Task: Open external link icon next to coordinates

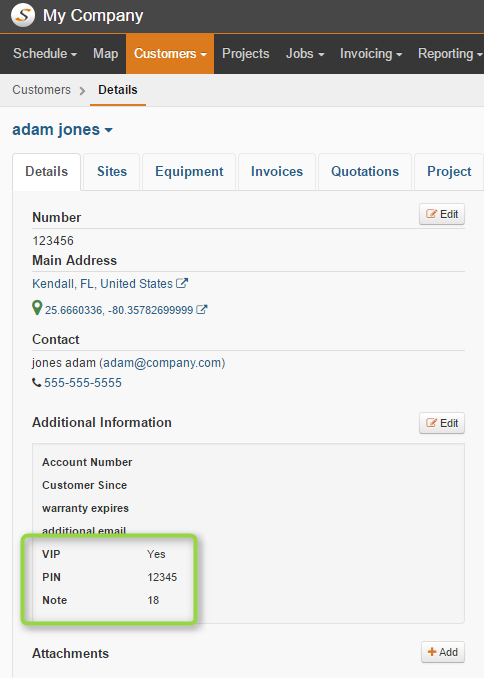Action: 202,310
